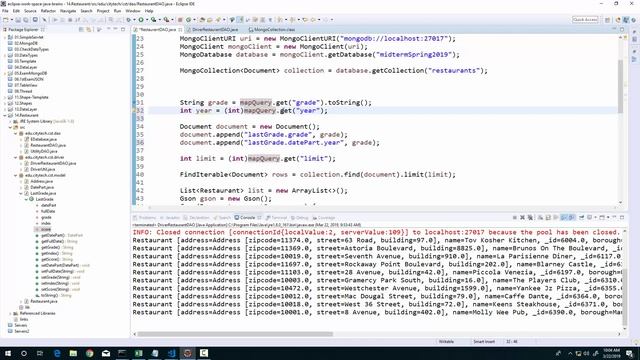Open the Source menu
Image resolution: width=640 pixels, height=360 pixels.
pyautogui.click(x=30, y=11)
